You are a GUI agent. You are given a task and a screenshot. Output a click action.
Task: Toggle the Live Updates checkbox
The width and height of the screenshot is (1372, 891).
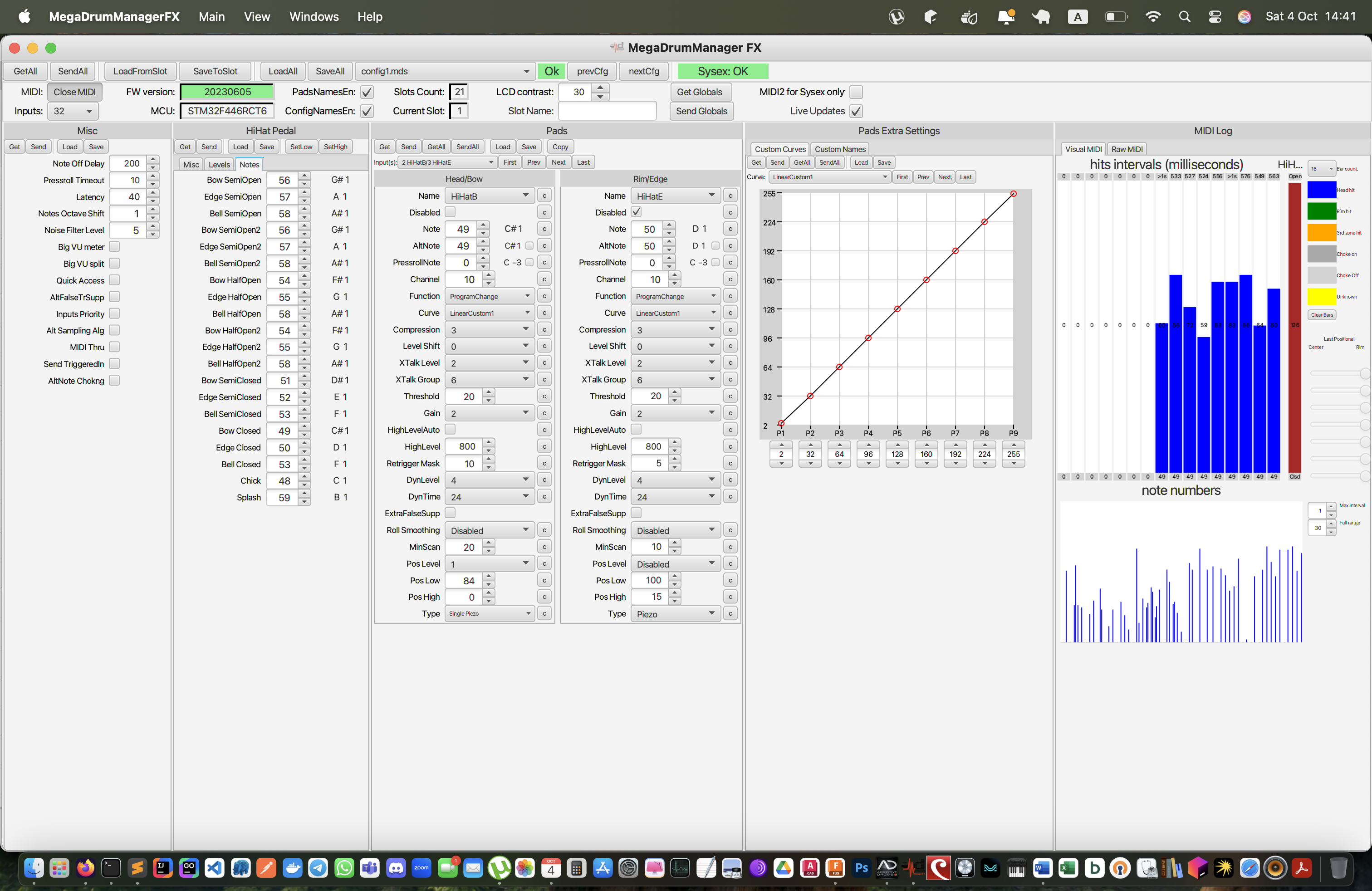[x=856, y=111]
